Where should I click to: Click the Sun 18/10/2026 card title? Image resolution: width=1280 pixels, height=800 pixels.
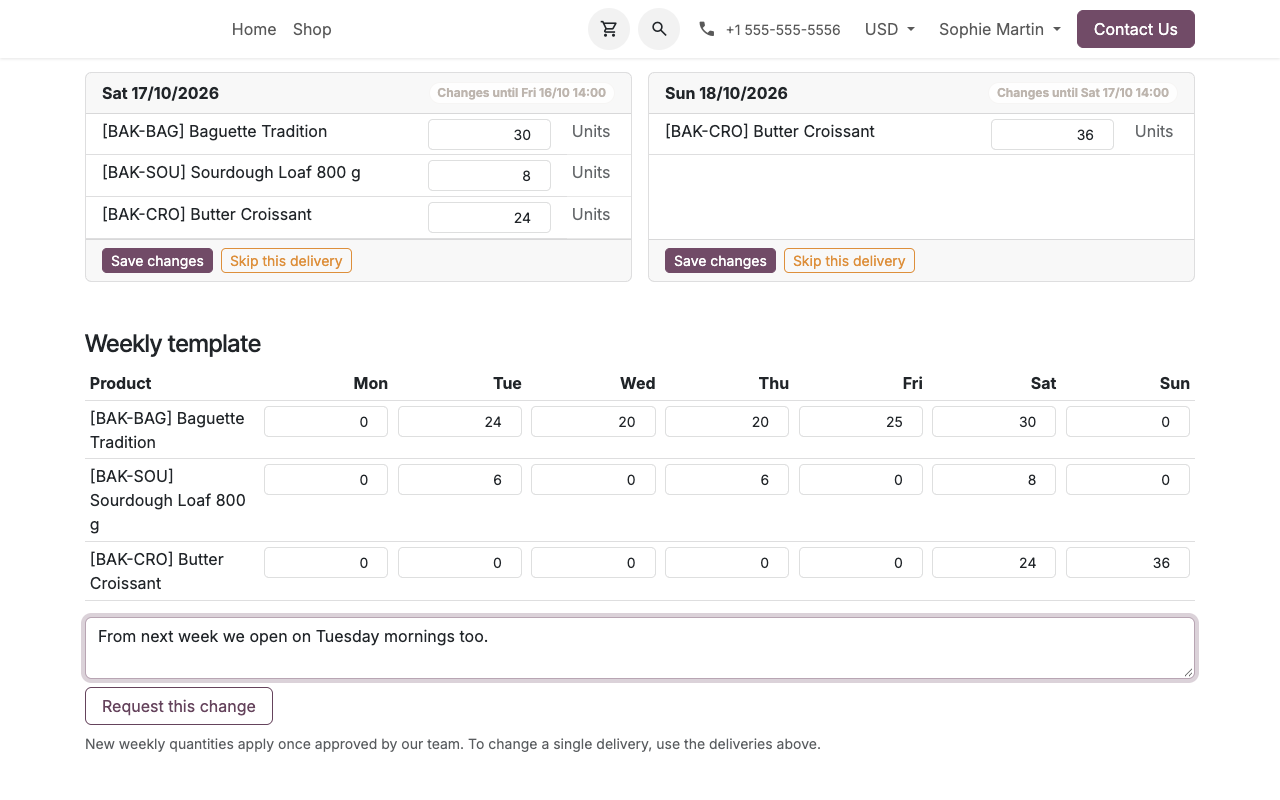point(726,93)
